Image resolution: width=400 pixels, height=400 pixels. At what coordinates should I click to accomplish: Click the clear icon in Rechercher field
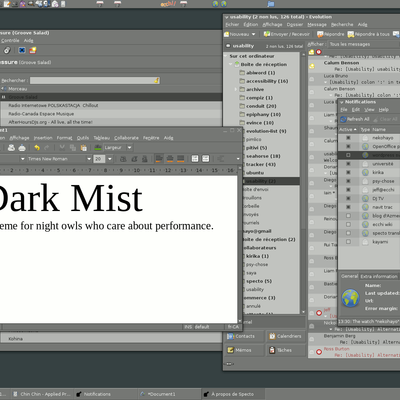(x=156, y=80)
